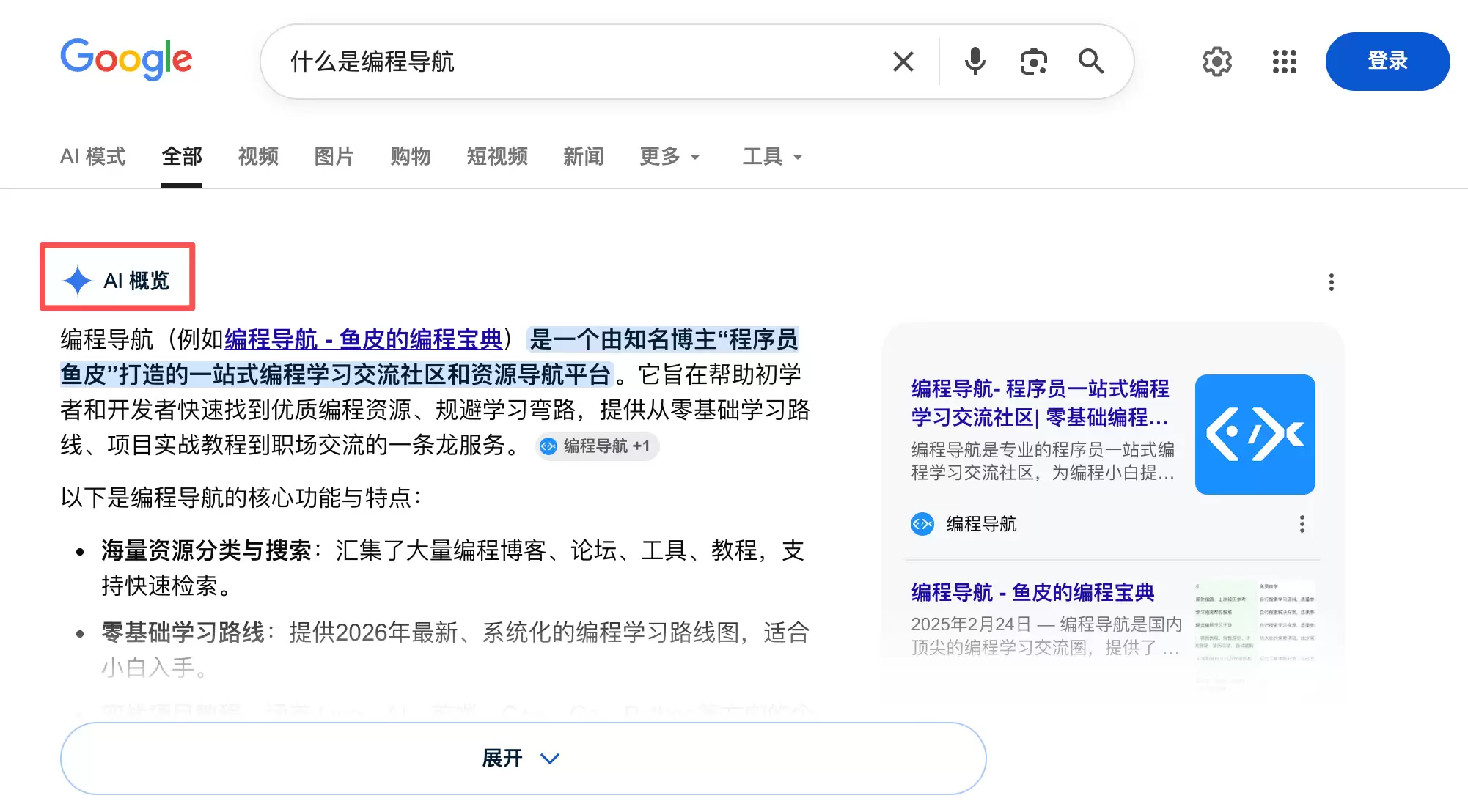This screenshot has width=1468, height=812.
Task: Click the 编程导航 site favicon in source card
Action: pyautogui.click(x=922, y=524)
